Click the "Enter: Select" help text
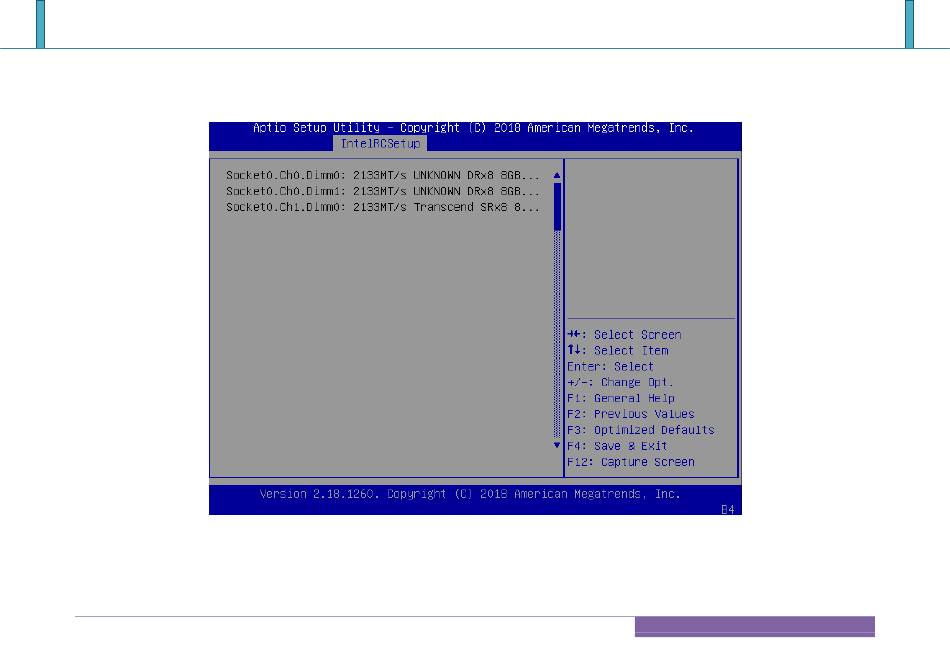The width and height of the screenshot is (950, 672). [x=610, y=367]
